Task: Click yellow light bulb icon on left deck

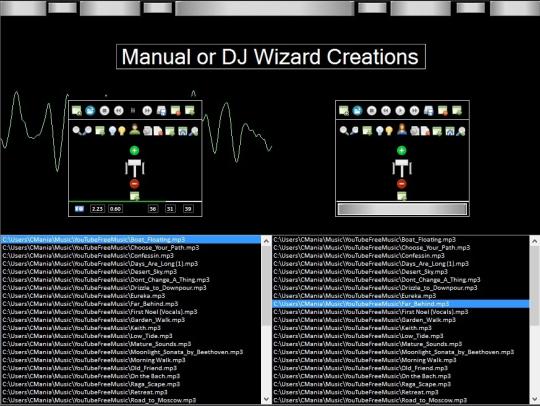Action: (122, 131)
